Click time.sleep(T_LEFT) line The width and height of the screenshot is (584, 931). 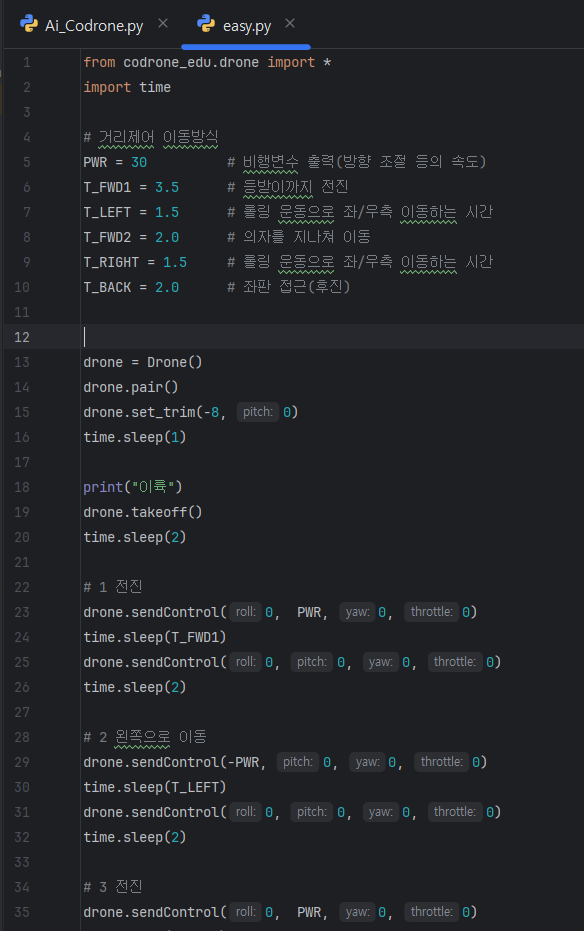click(155, 787)
